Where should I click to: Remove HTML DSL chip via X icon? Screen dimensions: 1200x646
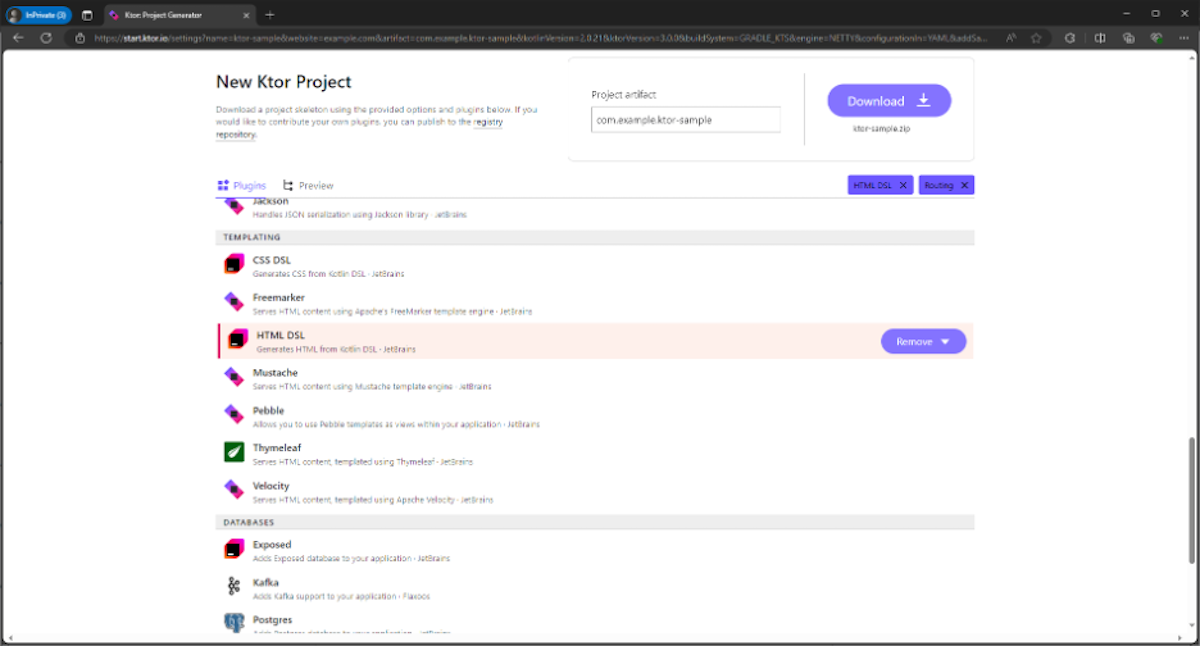point(903,186)
